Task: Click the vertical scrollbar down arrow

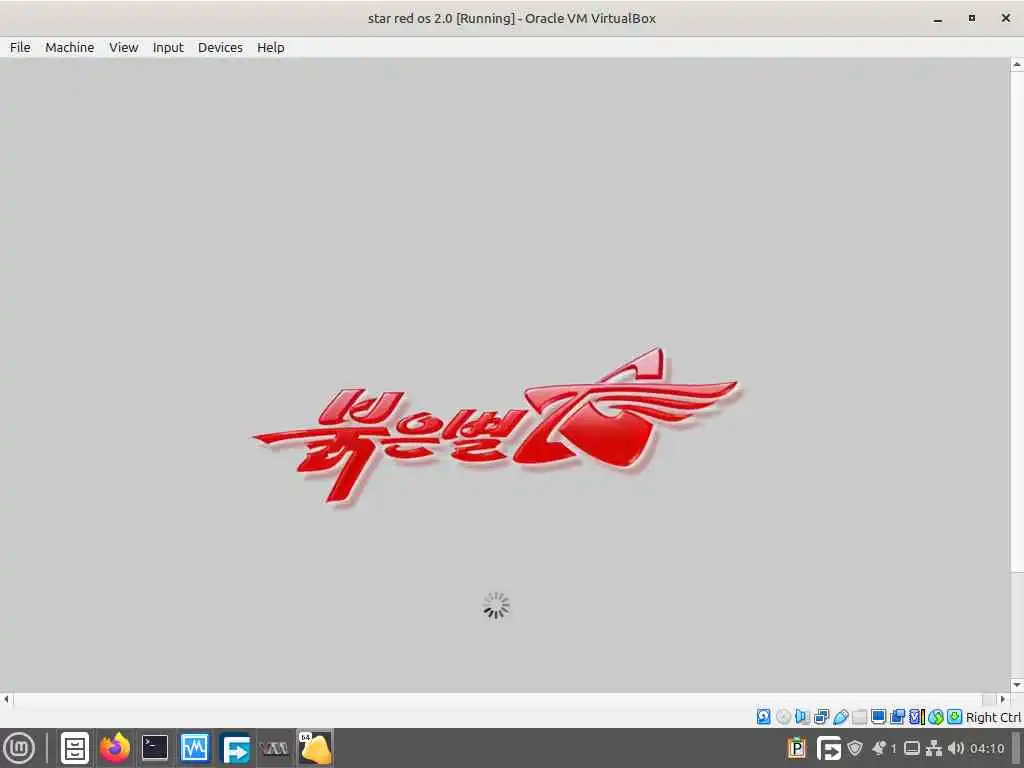Action: (1017, 685)
